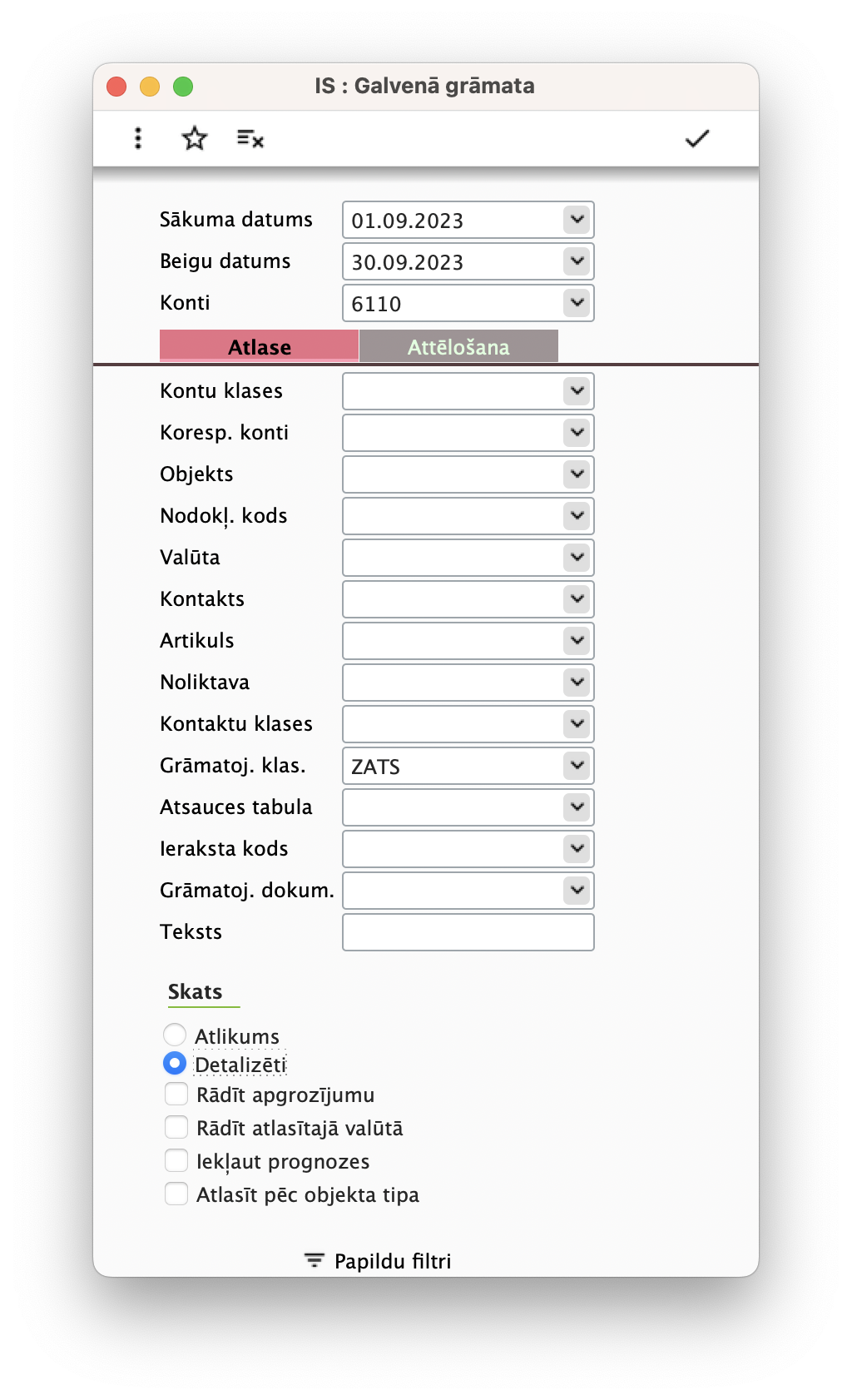
Task: Click the yellow minimize window button
Action: (x=150, y=87)
